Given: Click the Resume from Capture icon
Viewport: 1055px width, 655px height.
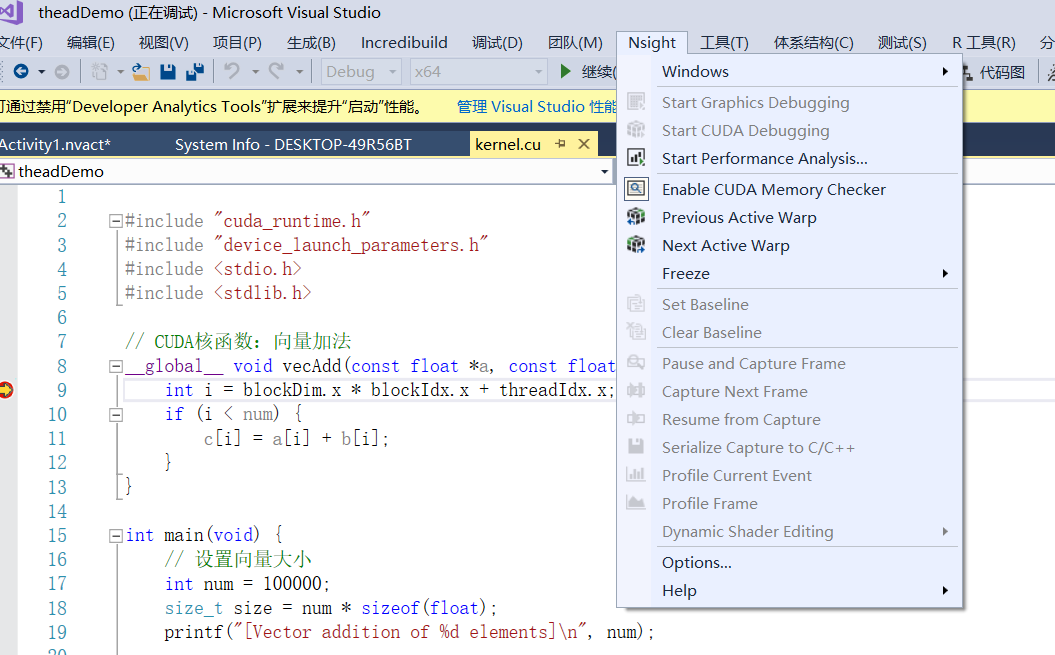Looking at the screenshot, I should (636, 419).
